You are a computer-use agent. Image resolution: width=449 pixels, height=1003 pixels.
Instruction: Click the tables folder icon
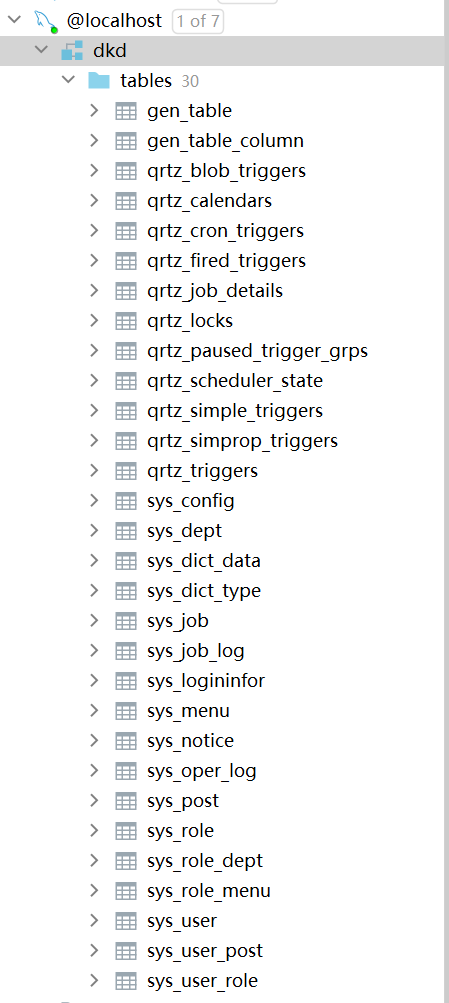(99, 80)
